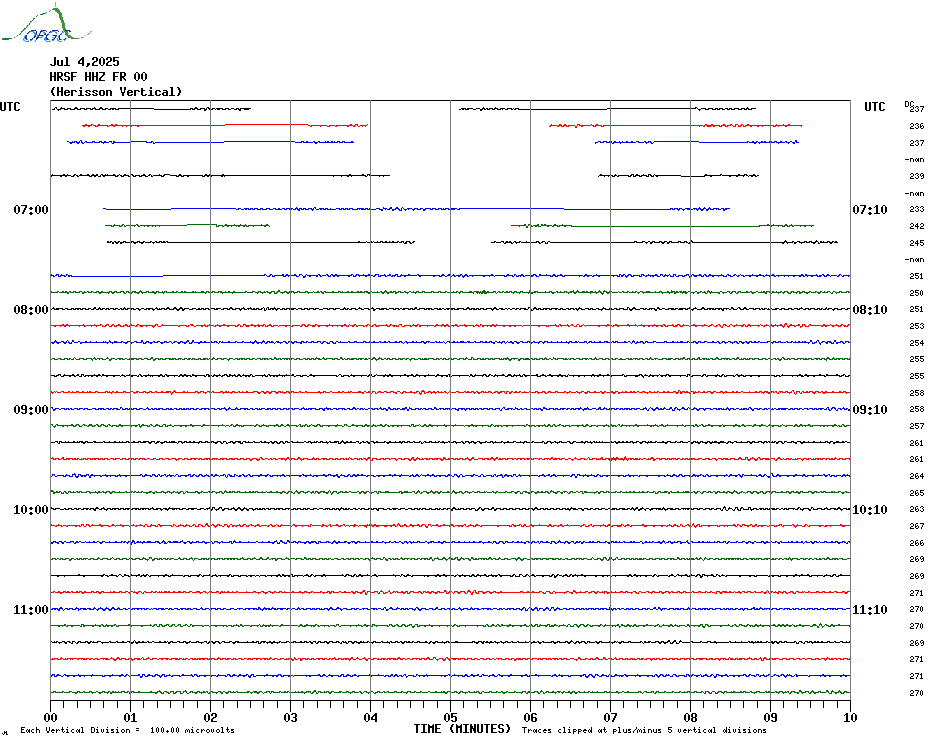Click the DC value 264

pyautogui.click(x=917, y=476)
